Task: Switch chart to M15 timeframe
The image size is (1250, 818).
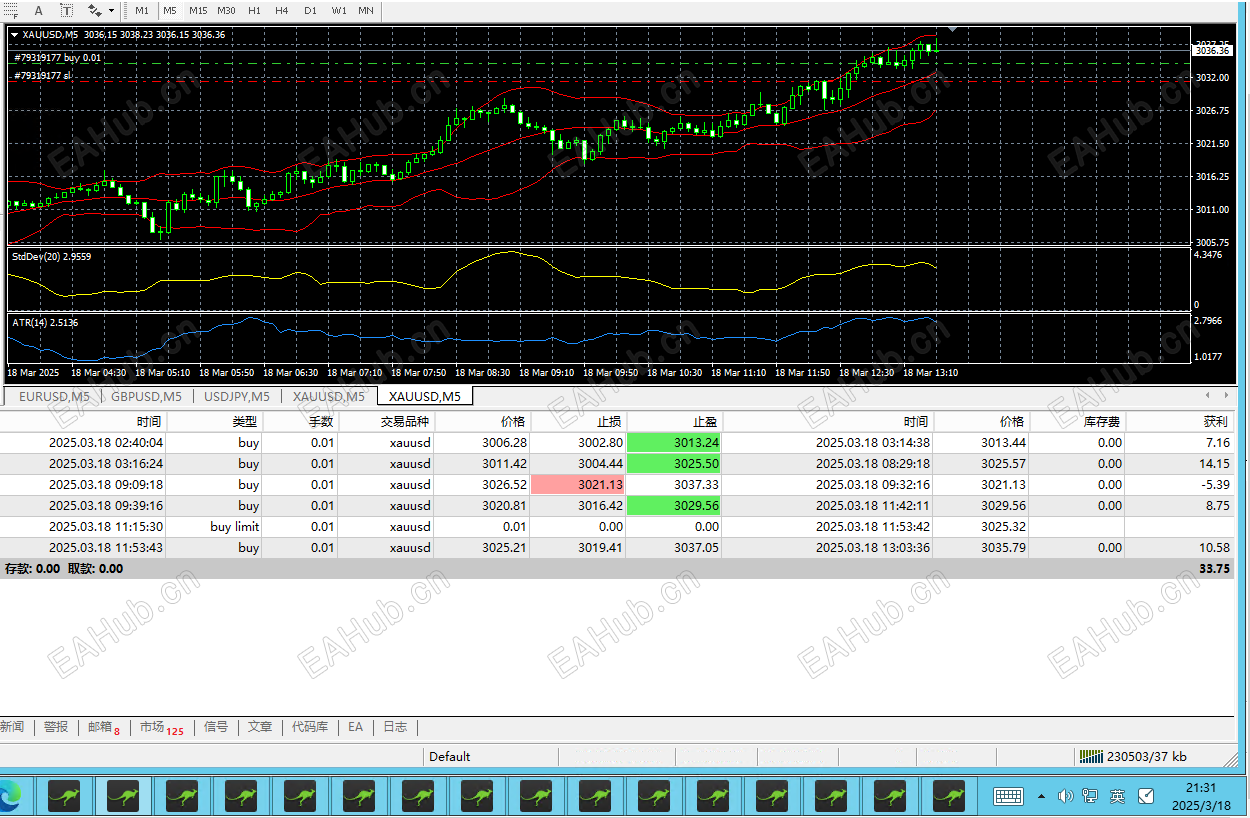Action: (x=198, y=10)
